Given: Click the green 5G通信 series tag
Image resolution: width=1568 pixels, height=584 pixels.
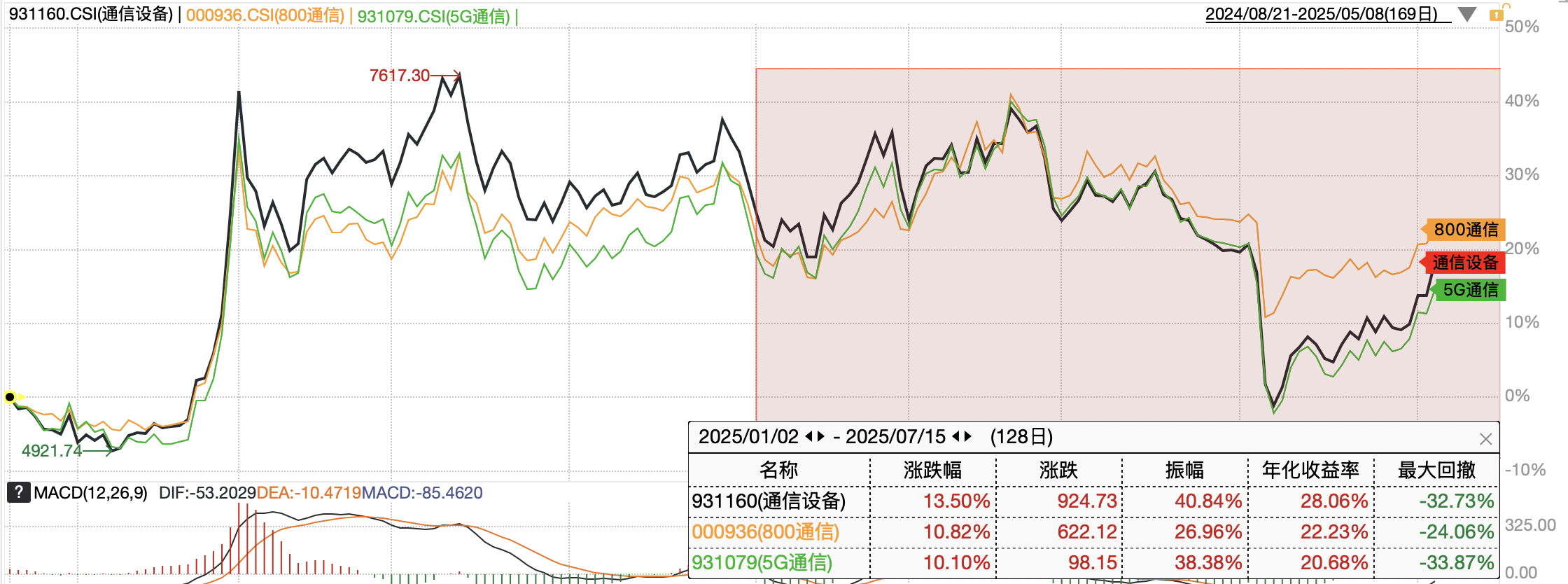Looking at the screenshot, I should tap(1469, 289).
